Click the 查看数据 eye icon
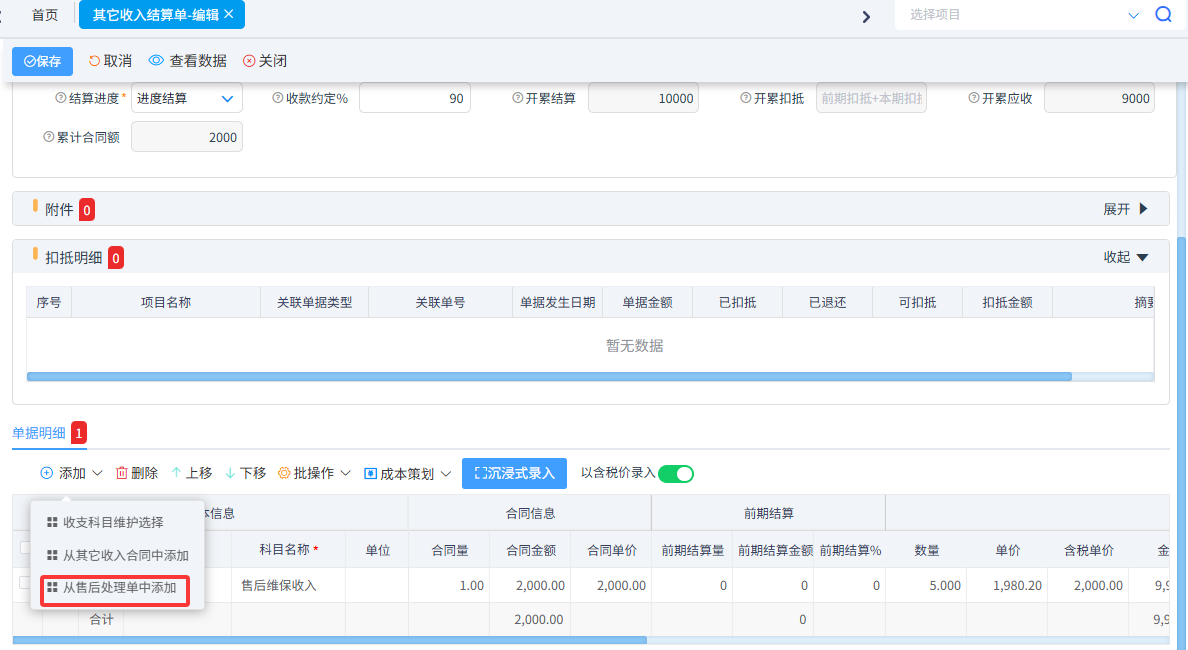 point(155,60)
